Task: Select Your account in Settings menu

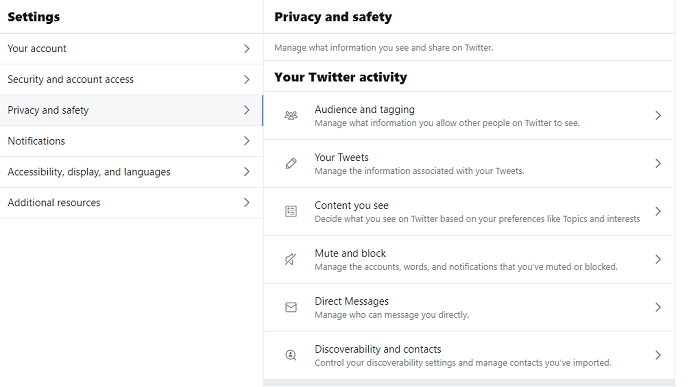Action: (131, 49)
